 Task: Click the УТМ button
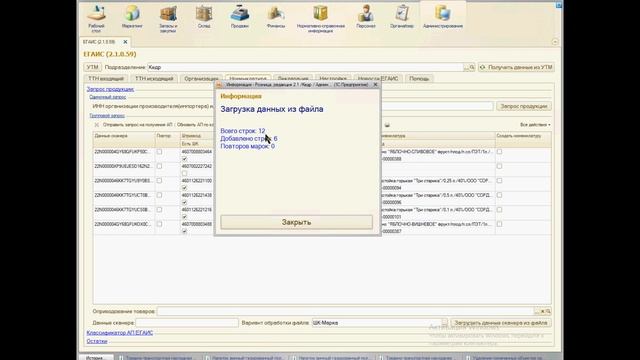coord(93,67)
